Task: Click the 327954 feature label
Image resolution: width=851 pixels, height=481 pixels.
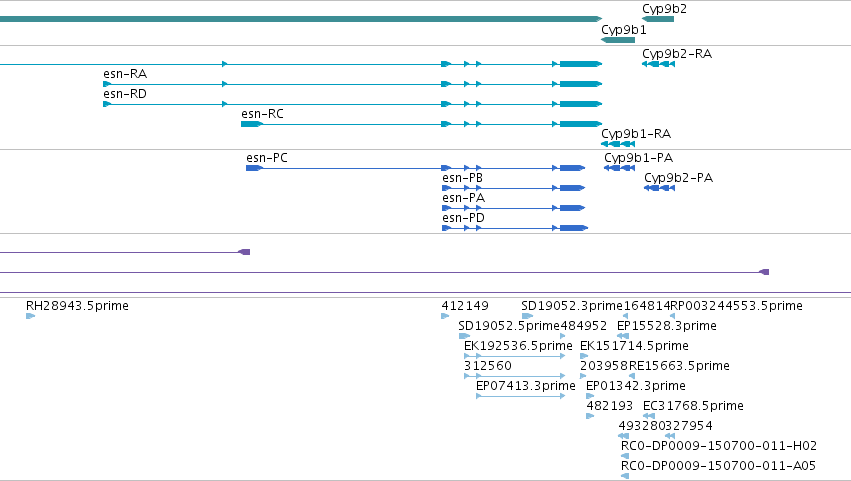Action: (x=689, y=426)
